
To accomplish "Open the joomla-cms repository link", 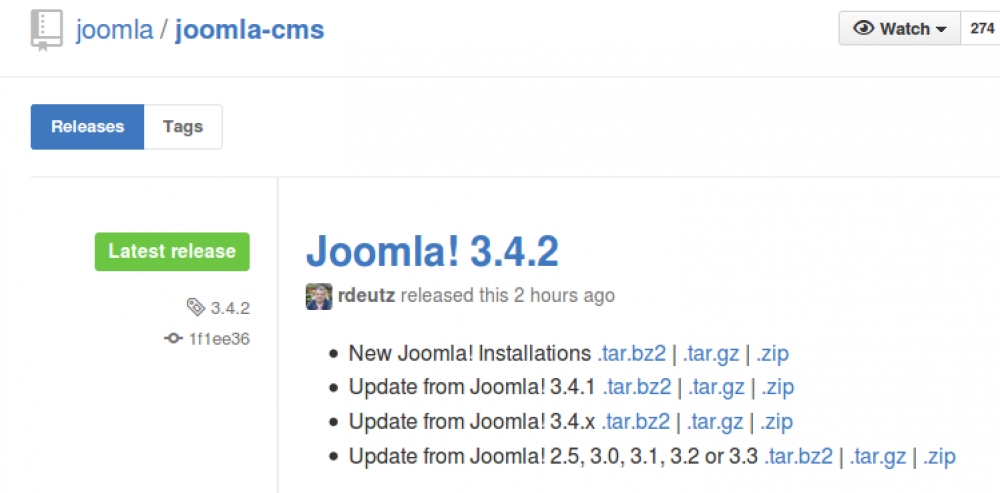I will [249, 30].
